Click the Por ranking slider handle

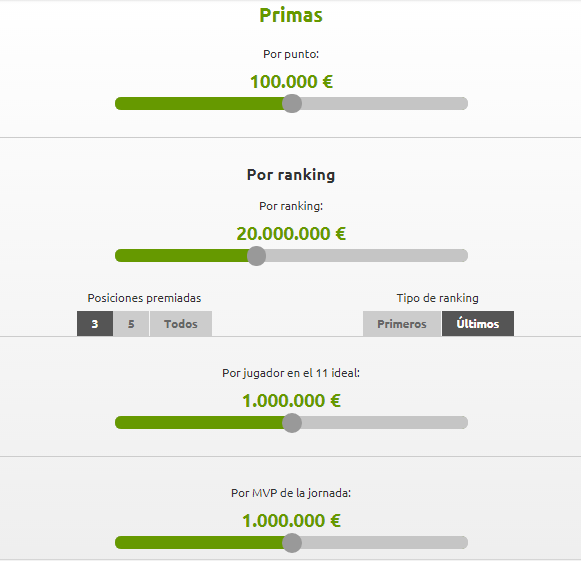tap(256, 256)
